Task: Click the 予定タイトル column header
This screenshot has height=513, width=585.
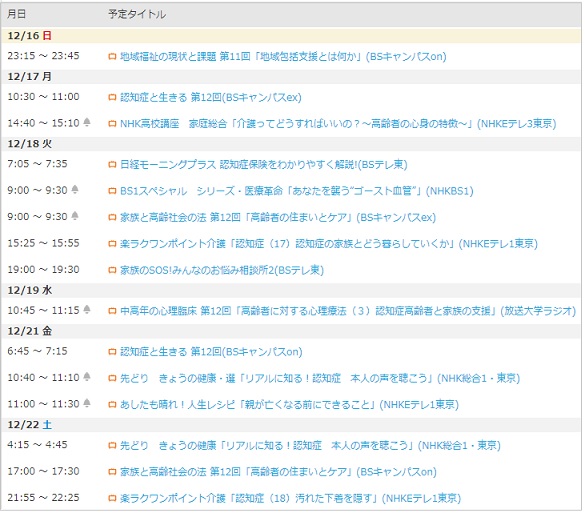Action: coord(137,14)
